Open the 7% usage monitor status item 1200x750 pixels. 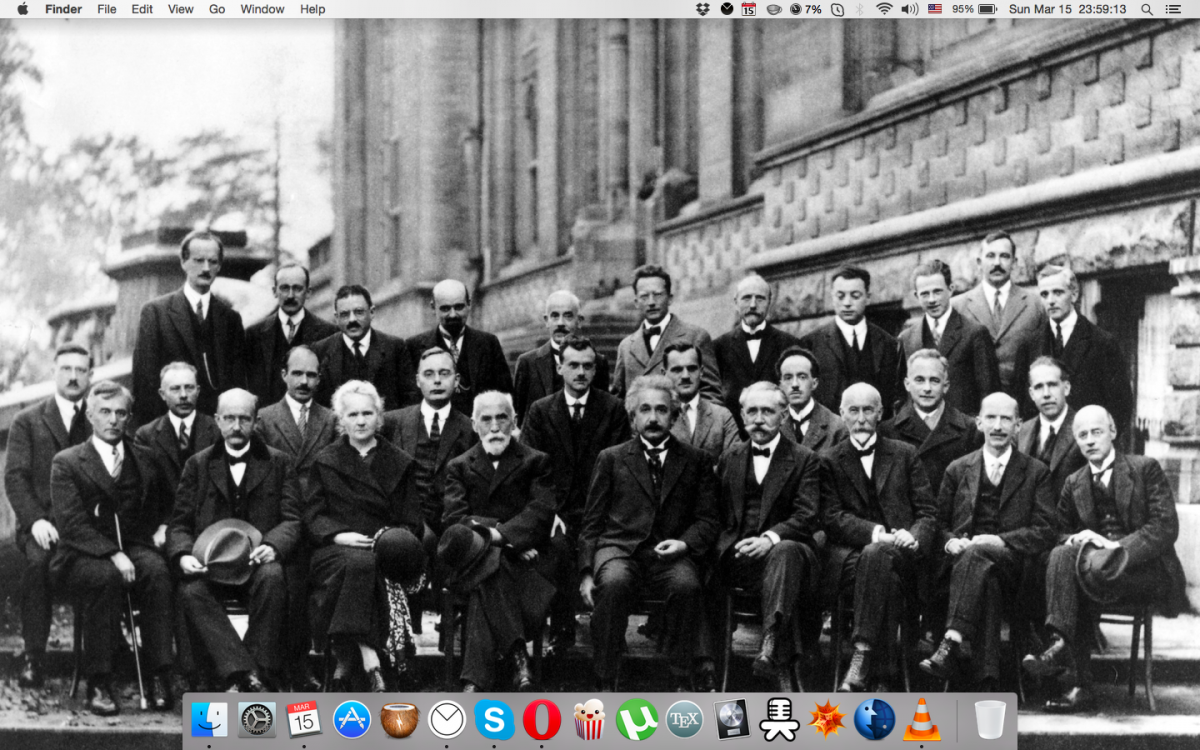805,9
